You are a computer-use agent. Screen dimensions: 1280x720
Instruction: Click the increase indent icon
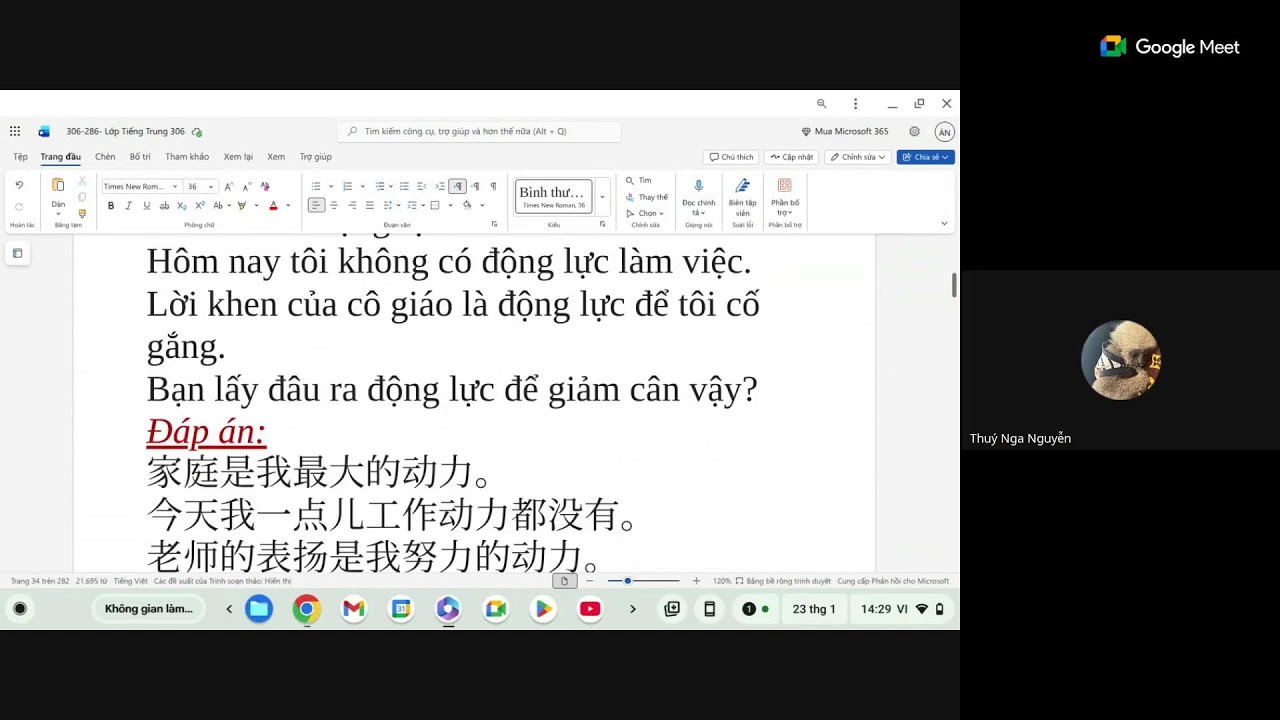coord(440,186)
